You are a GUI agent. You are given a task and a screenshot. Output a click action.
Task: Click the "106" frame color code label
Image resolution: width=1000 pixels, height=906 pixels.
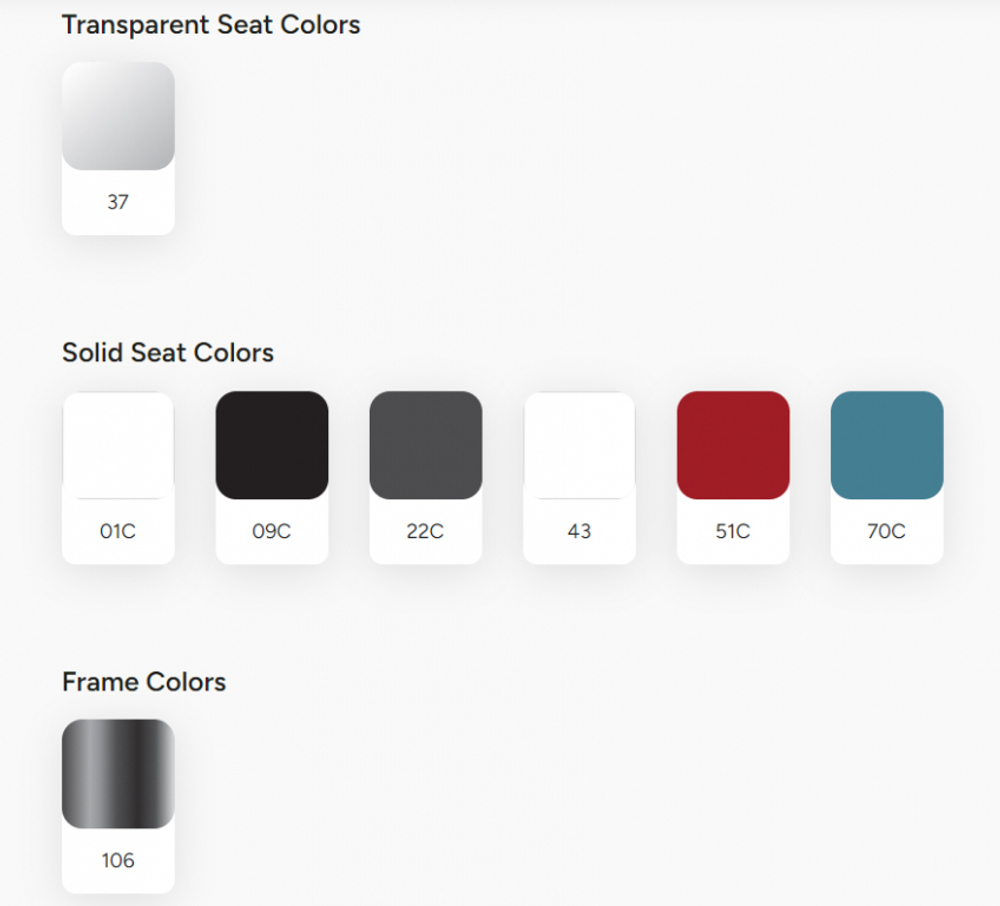[118, 860]
